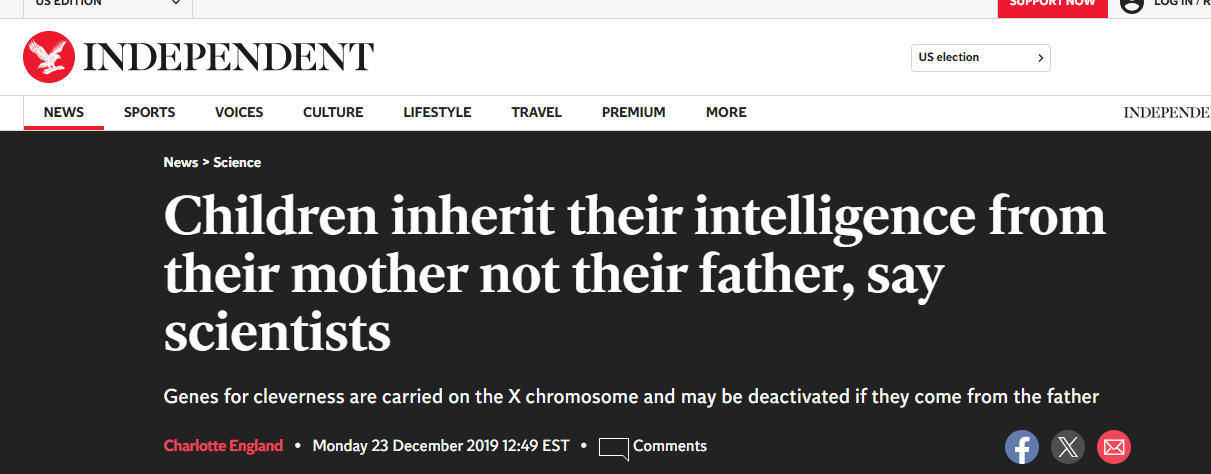Open the Premium section
The image size is (1211, 474).
click(x=633, y=112)
